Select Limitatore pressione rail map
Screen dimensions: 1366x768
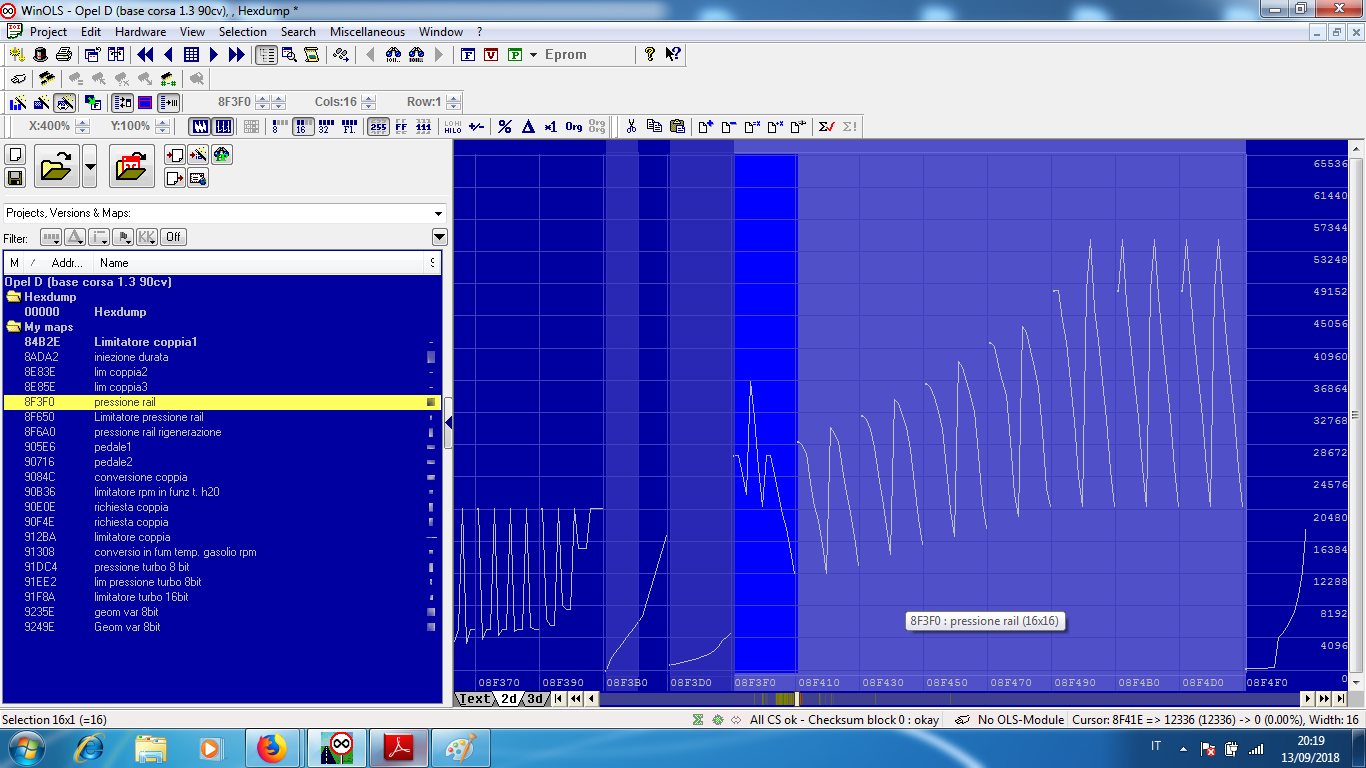221,417
